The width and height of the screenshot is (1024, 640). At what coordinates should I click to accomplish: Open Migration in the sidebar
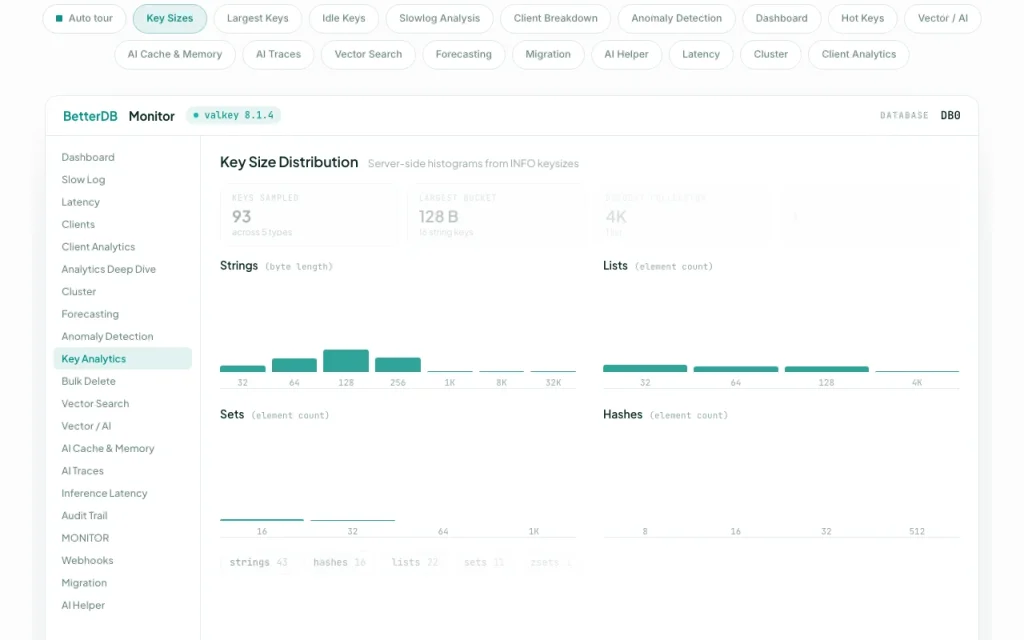tap(123, 583)
